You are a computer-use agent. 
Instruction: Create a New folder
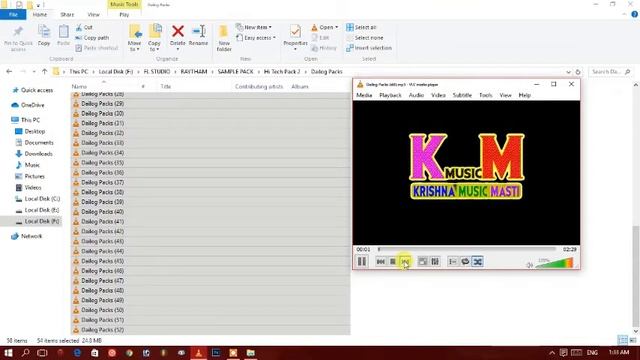coord(224,38)
